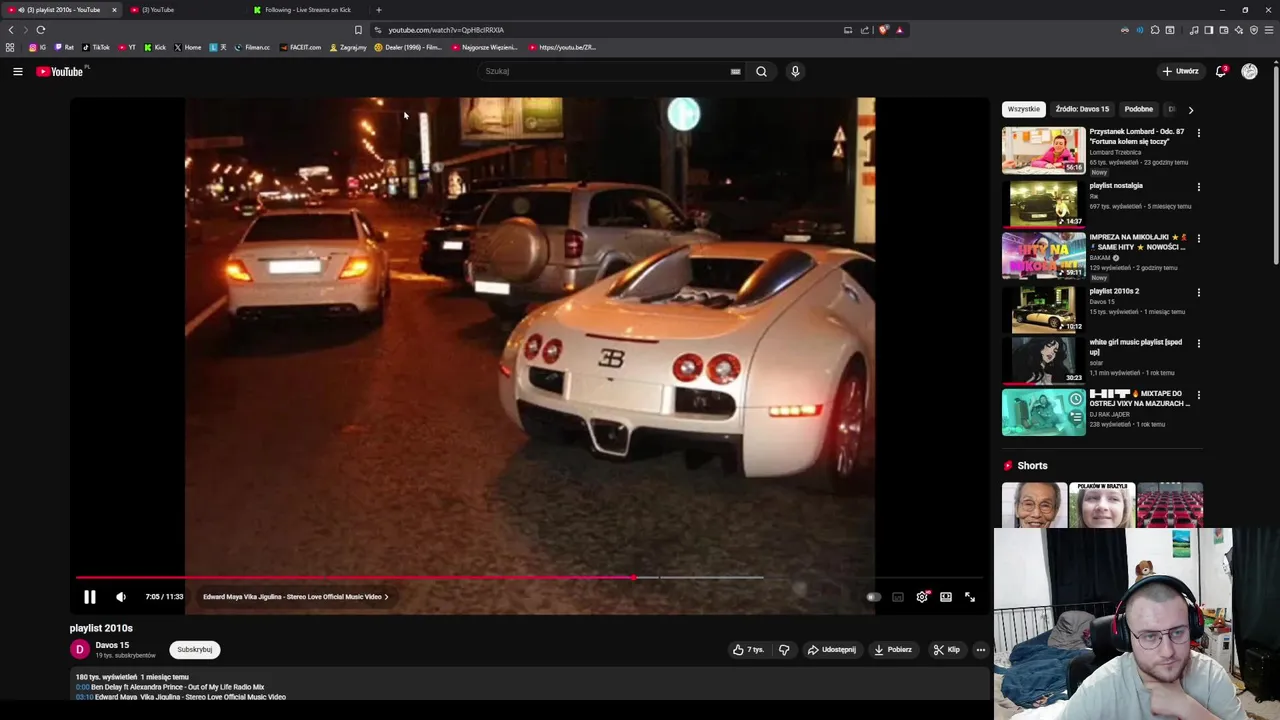Go back in browser history
Image resolution: width=1280 pixels, height=720 pixels.
pyautogui.click(x=11, y=30)
